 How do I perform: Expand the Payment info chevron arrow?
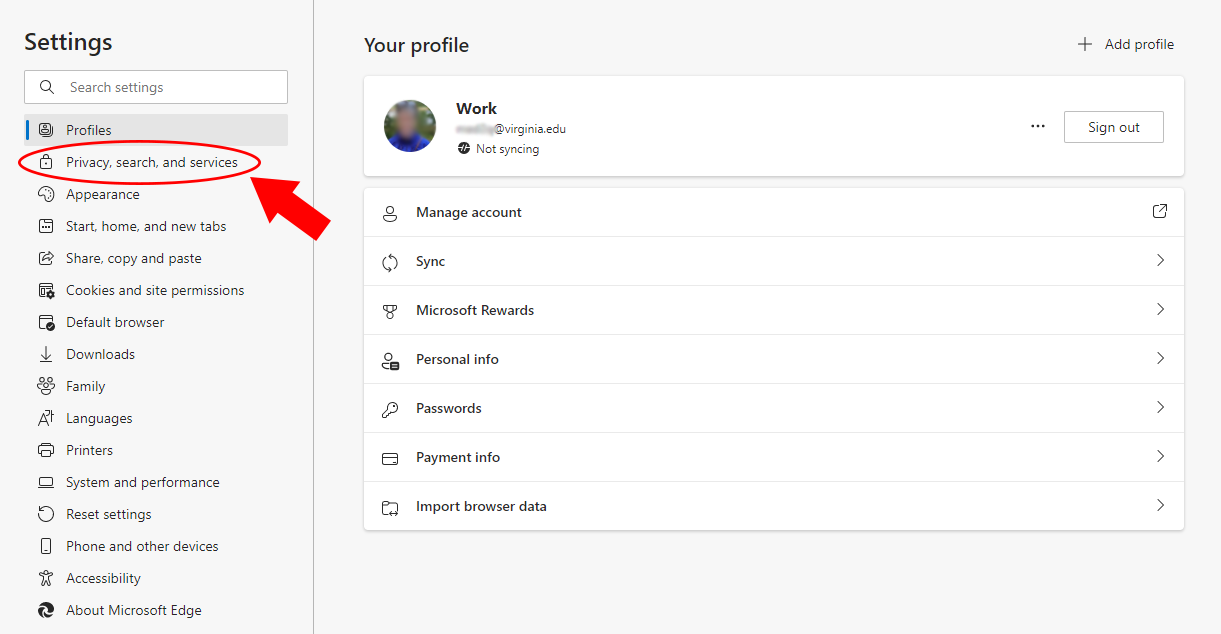tap(1160, 456)
